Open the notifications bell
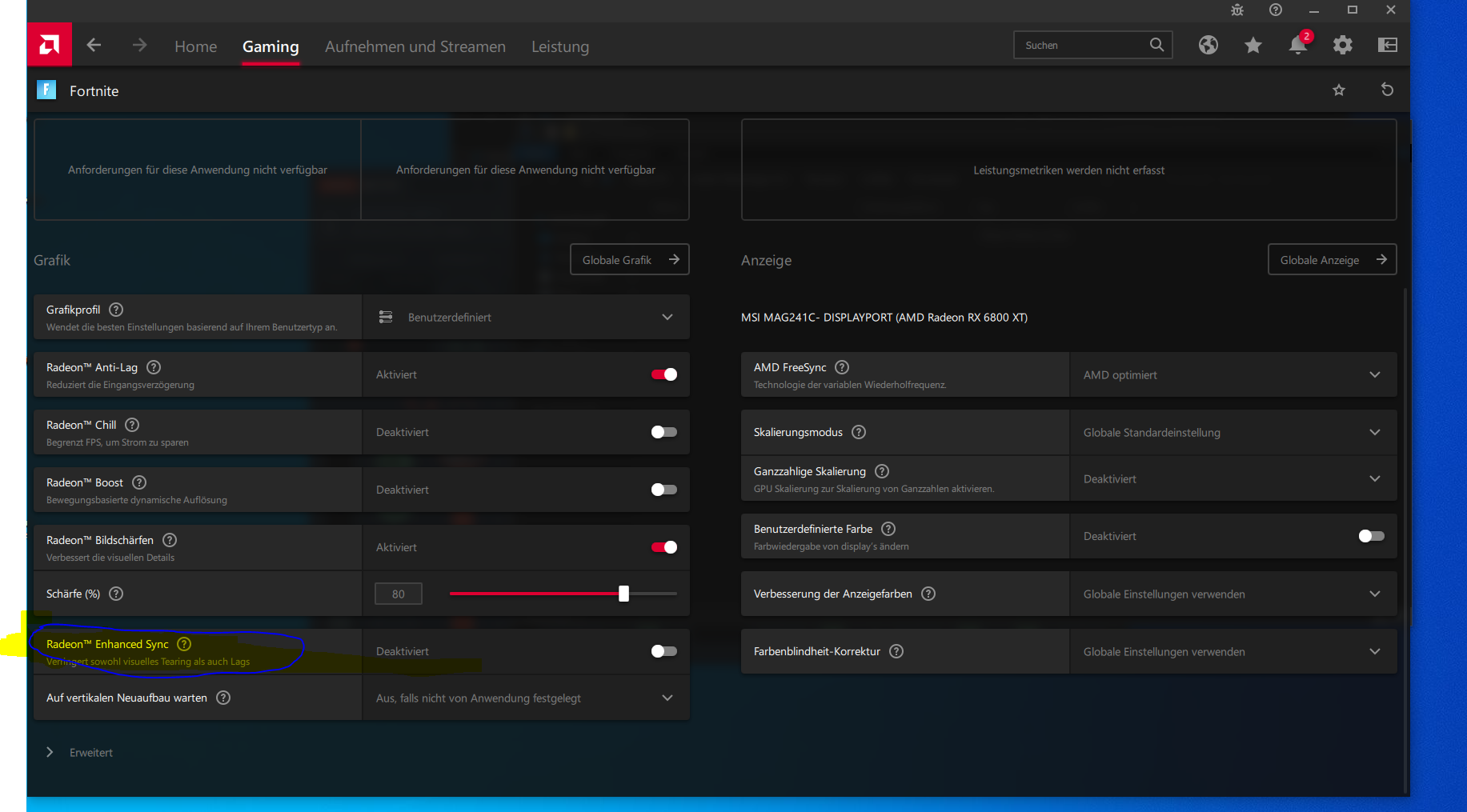Viewport: 1467px width, 812px height. click(x=1298, y=45)
